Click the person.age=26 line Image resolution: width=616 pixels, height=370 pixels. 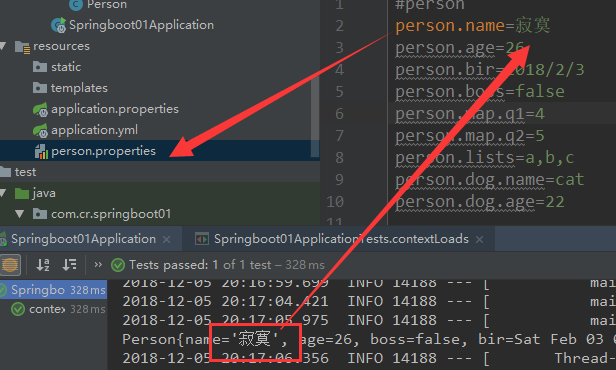click(x=460, y=48)
